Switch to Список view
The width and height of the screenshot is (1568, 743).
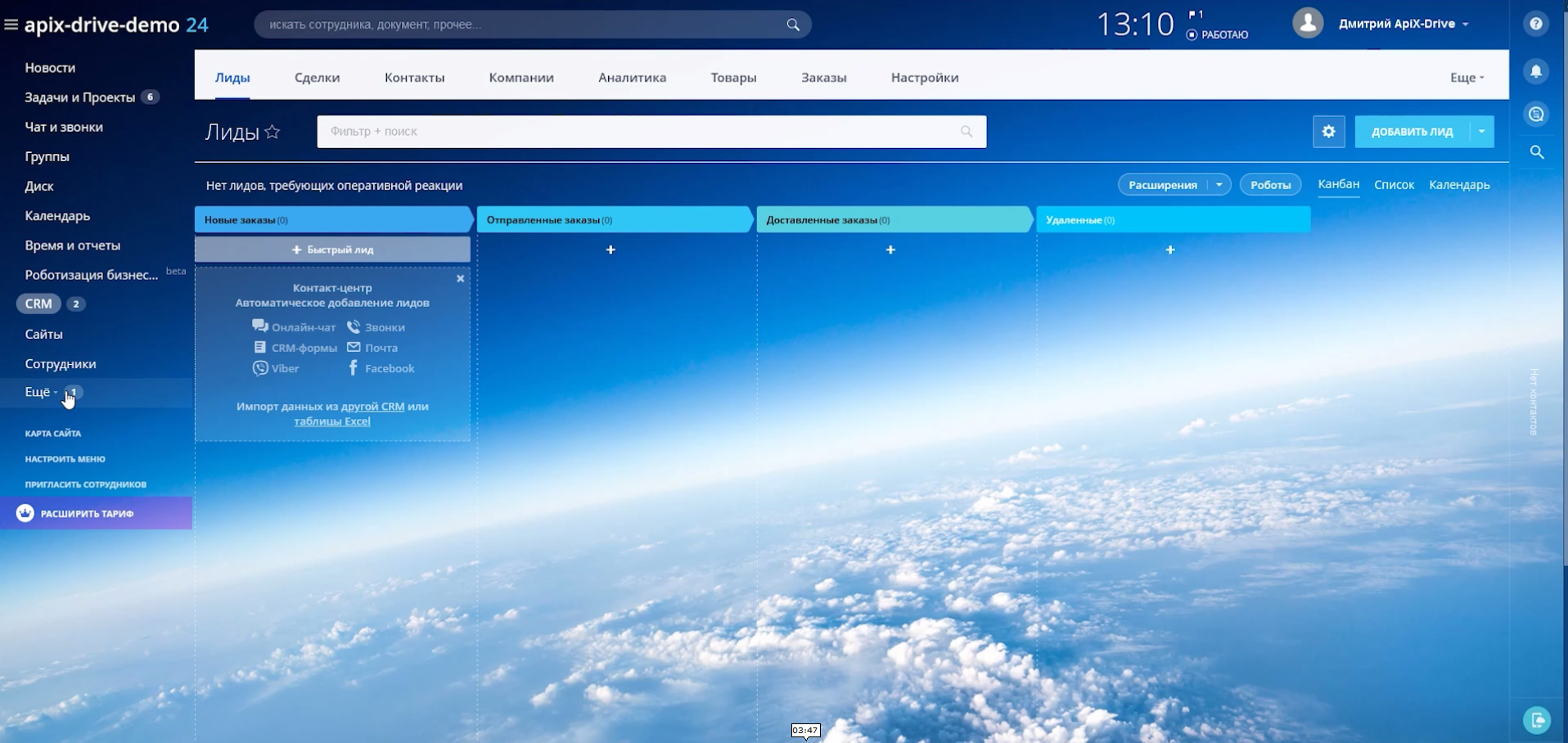click(x=1395, y=185)
